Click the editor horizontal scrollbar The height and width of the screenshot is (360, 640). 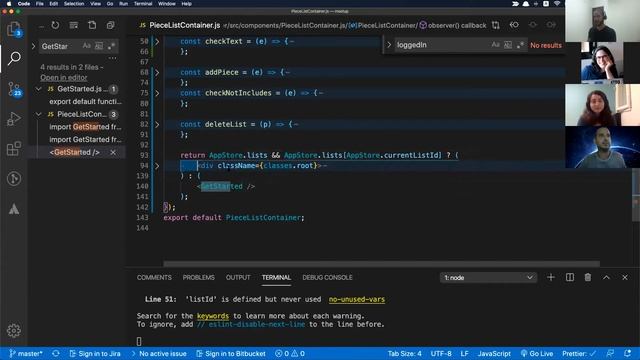(382, 264)
